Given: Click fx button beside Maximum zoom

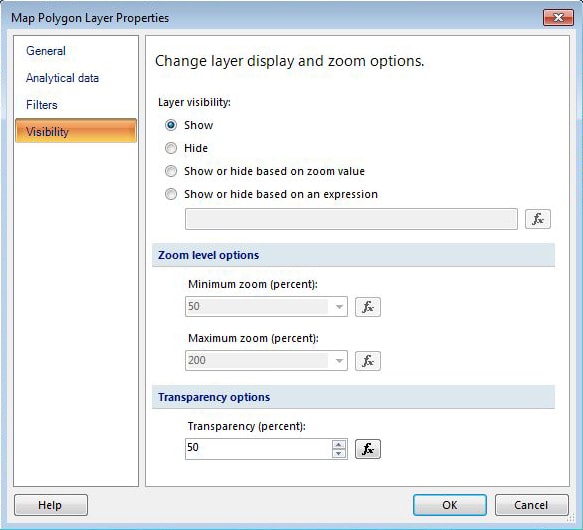Looking at the screenshot, I should [x=368, y=361].
